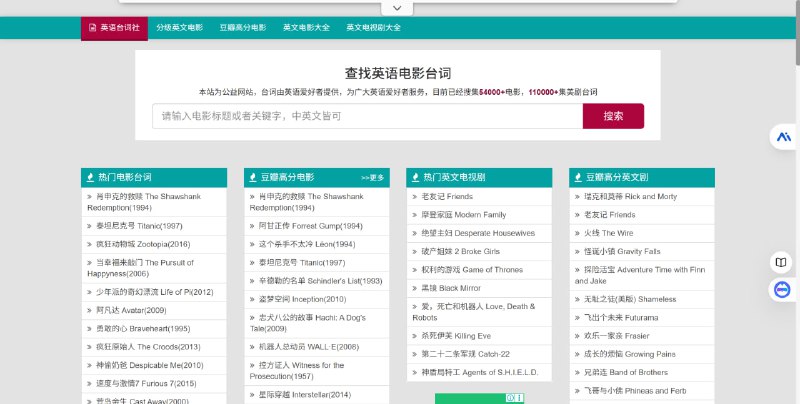The width and height of the screenshot is (800, 404).
Task: Click the flame icon beside 豆瓣高分电影 header
Action: click(x=253, y=177)
